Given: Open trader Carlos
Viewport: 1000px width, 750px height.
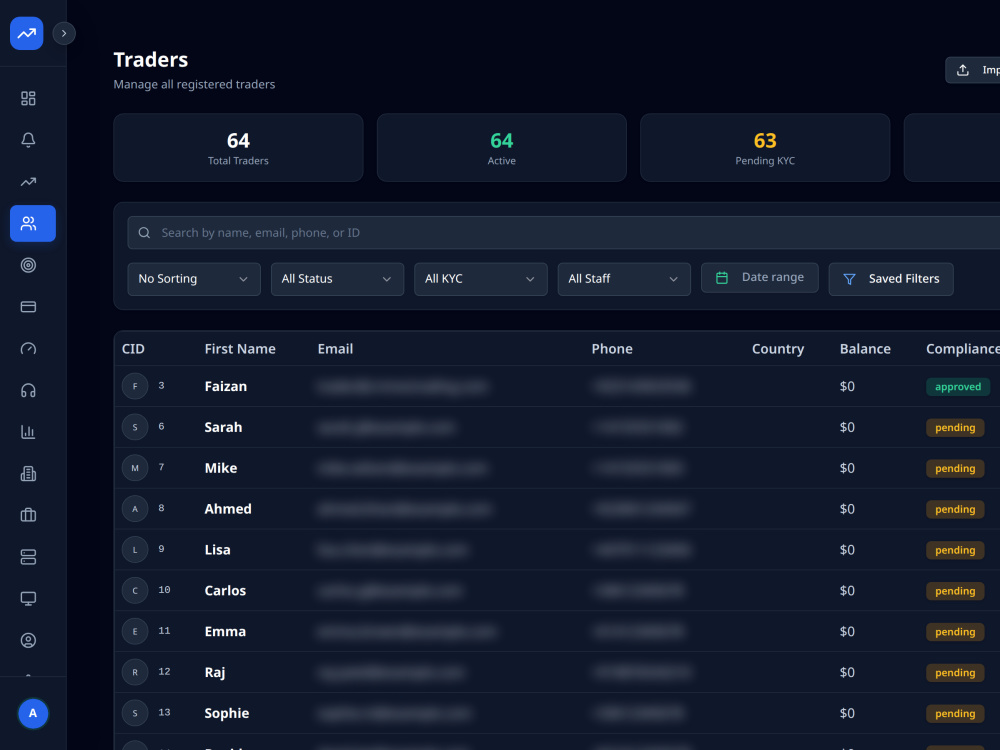Looking at the screenshot, I should coord(225,591).
